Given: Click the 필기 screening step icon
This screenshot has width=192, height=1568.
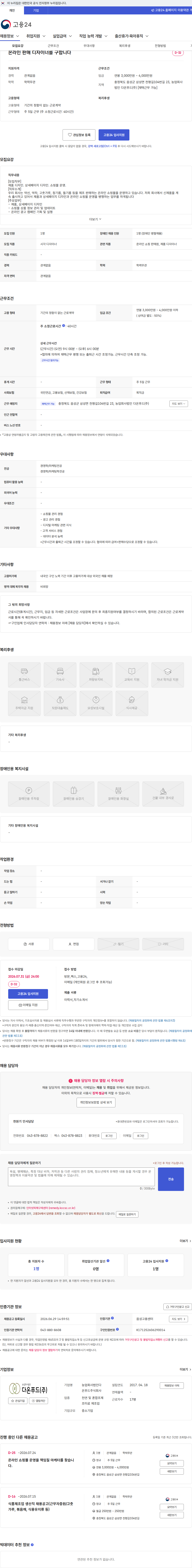Looking at the screenshot, I should click(x=118, y=944).
